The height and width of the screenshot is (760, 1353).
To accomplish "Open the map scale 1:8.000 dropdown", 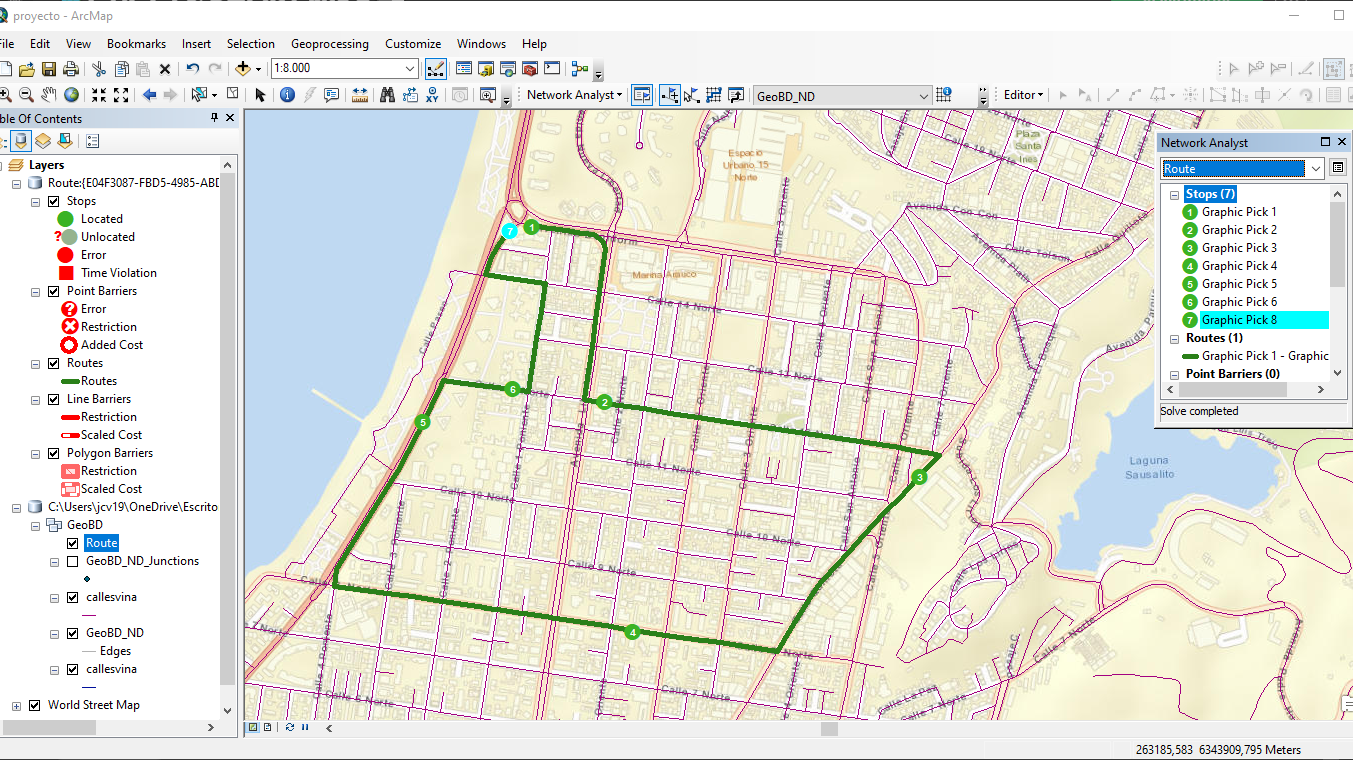I will tap(409, 69).
